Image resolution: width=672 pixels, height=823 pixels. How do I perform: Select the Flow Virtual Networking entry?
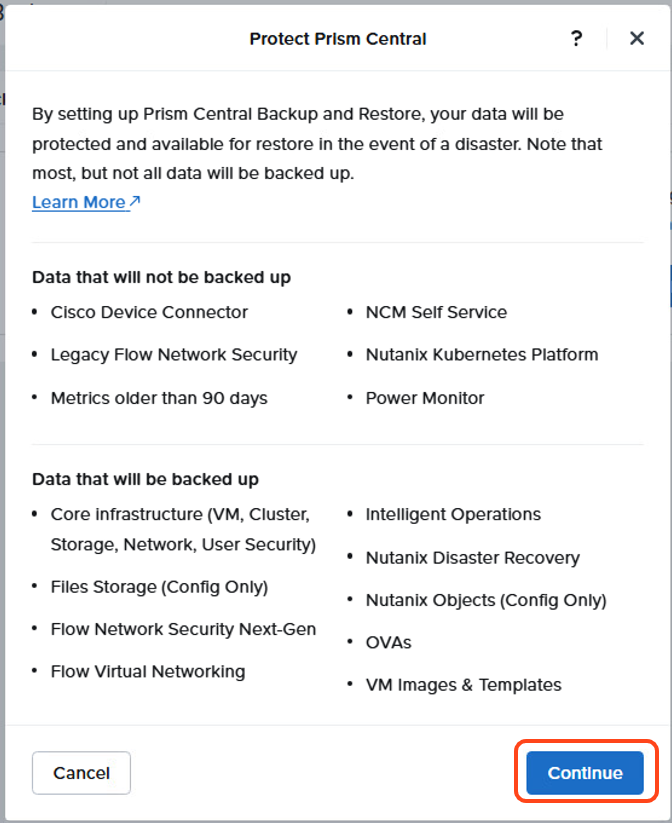[x=148, y=672]
